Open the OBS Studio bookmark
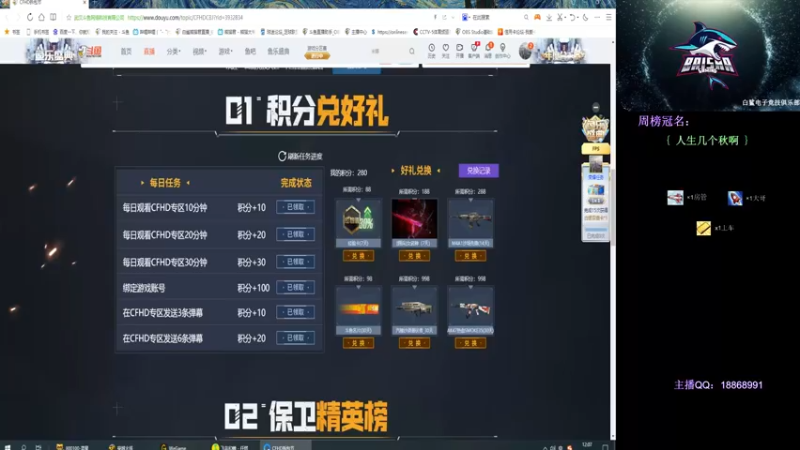Image resolution: width=800 pixels, height=450 pixels. coord(473,32)
